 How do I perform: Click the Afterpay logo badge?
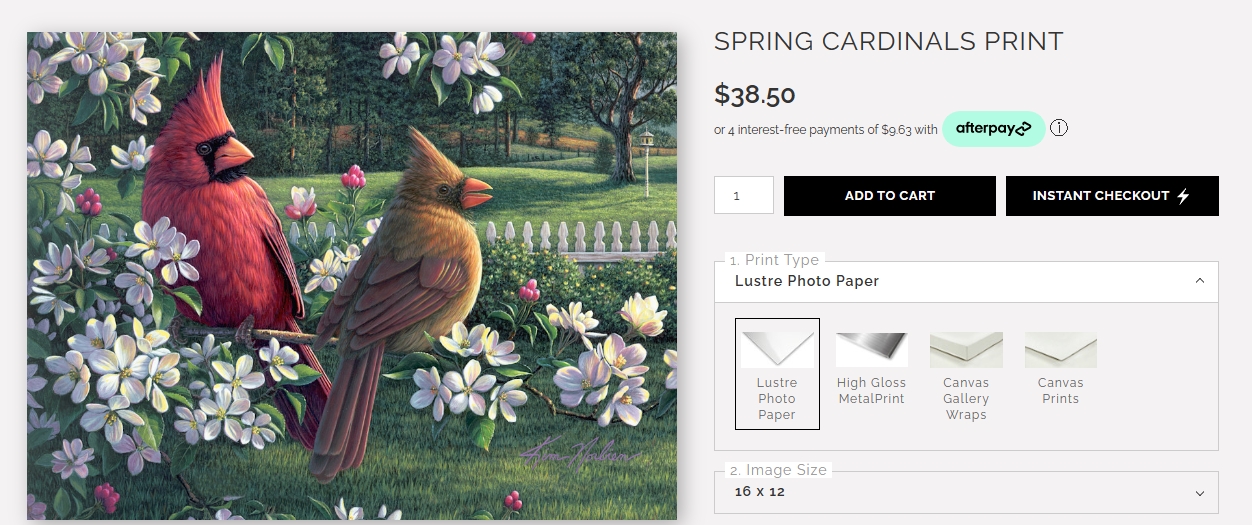click(993, 129)
